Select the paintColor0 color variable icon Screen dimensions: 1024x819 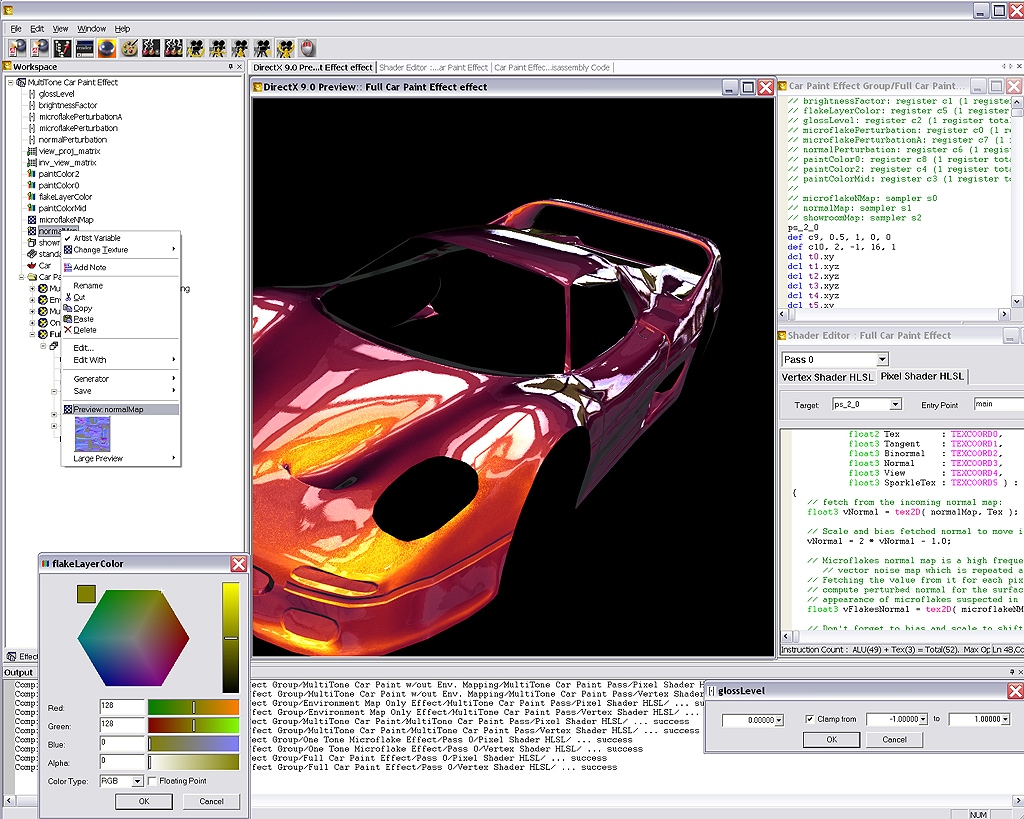coord(30,185)
